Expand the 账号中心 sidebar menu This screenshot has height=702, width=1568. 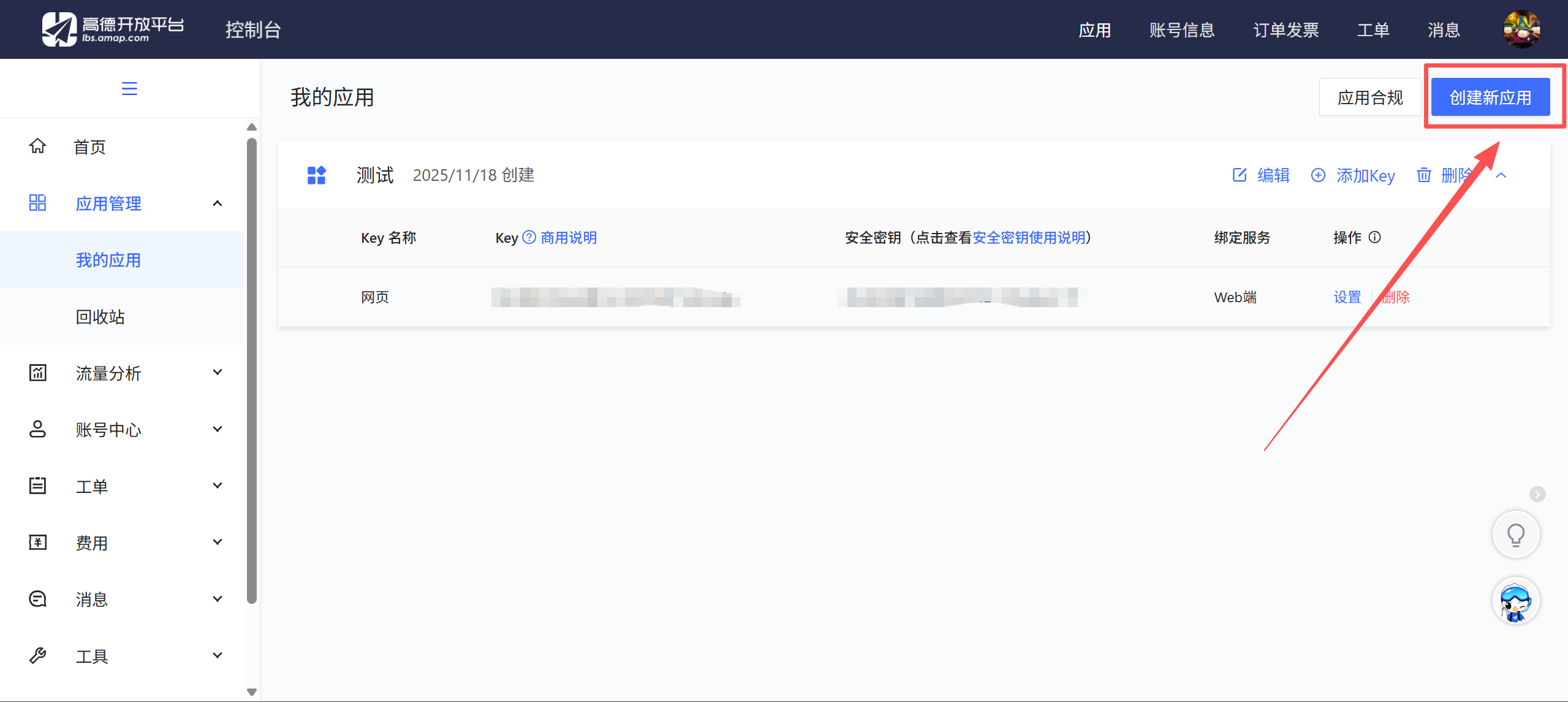point(218,429)
